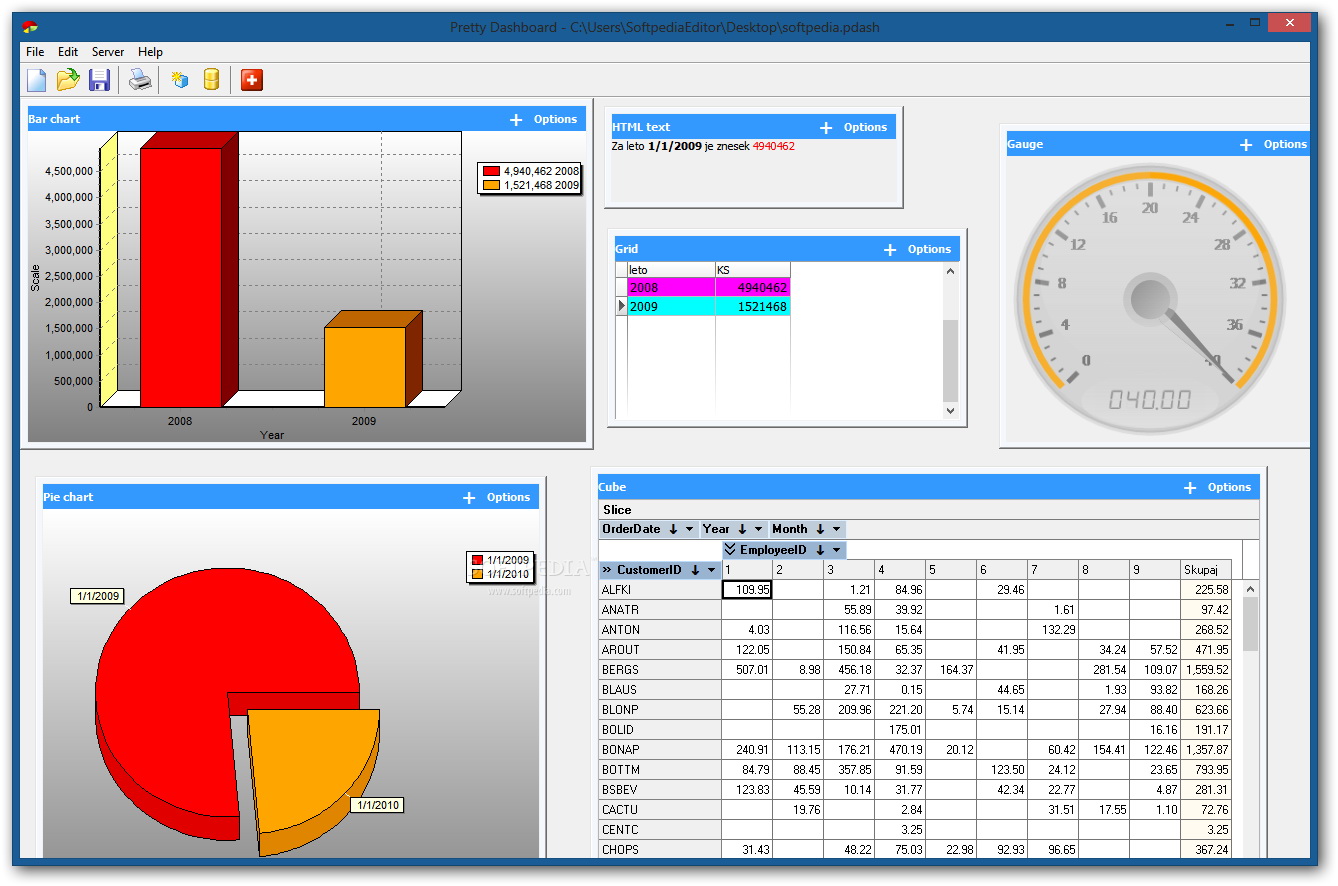Open a dashboard file using the folder icon
Screen dimensions: 1338x886
(x=68, y=80)
